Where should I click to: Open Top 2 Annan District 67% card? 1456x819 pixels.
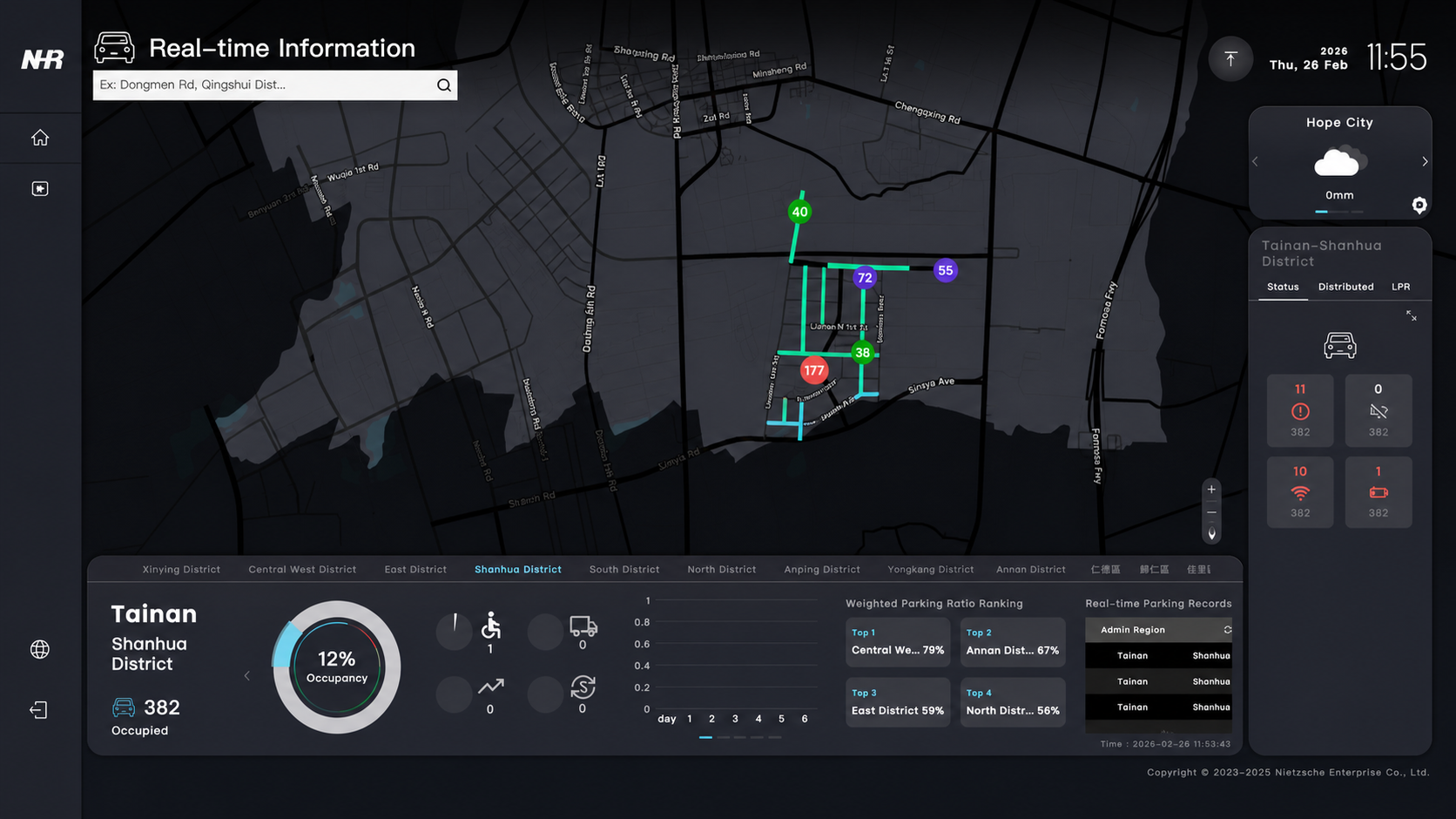coord(1013,642)
